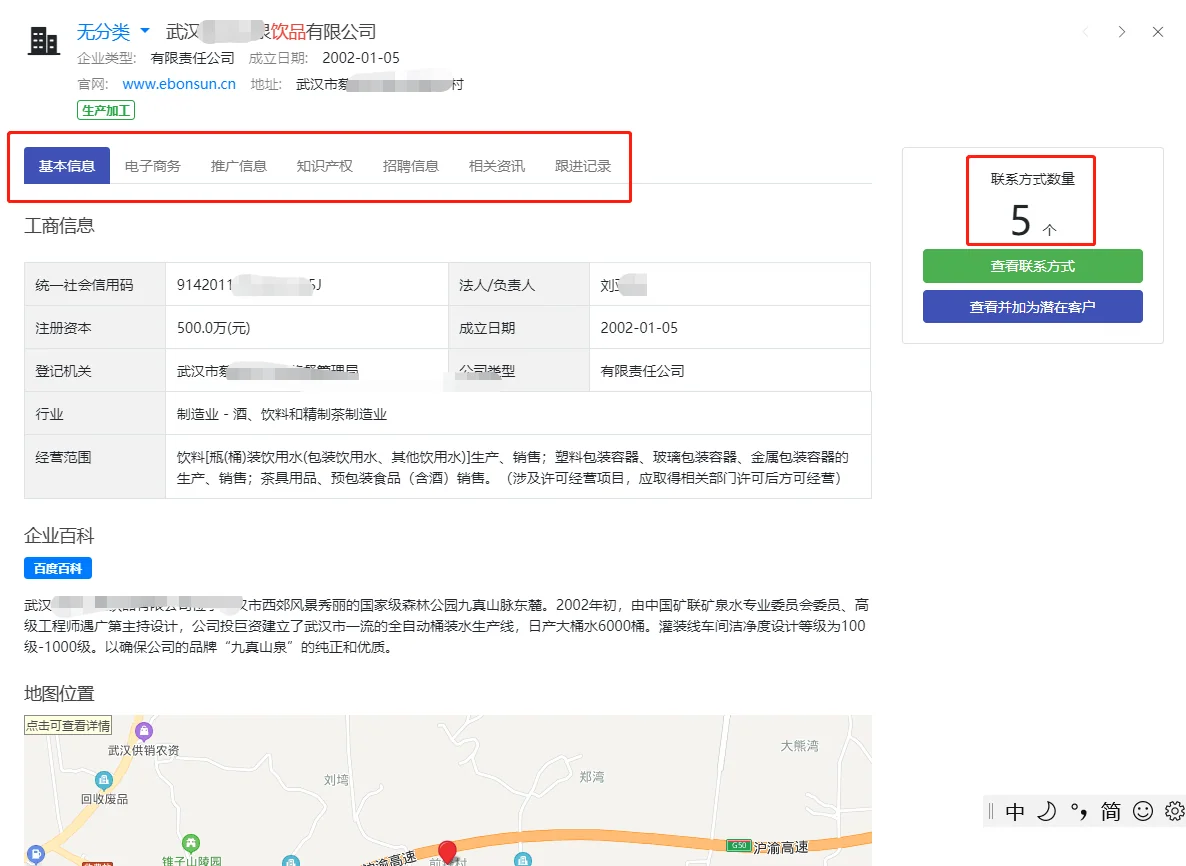This screenshot has height=866, width=1186.
Task: Open the 推广信息 tab
Action: coord(239,166)
